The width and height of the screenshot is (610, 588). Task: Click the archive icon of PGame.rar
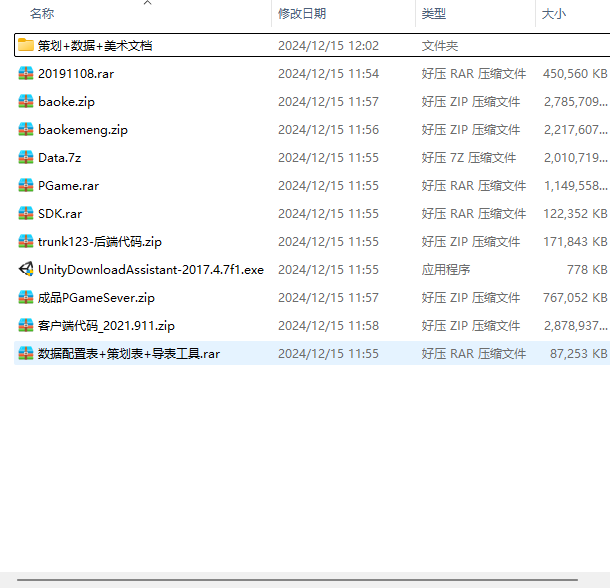point(26,185)
